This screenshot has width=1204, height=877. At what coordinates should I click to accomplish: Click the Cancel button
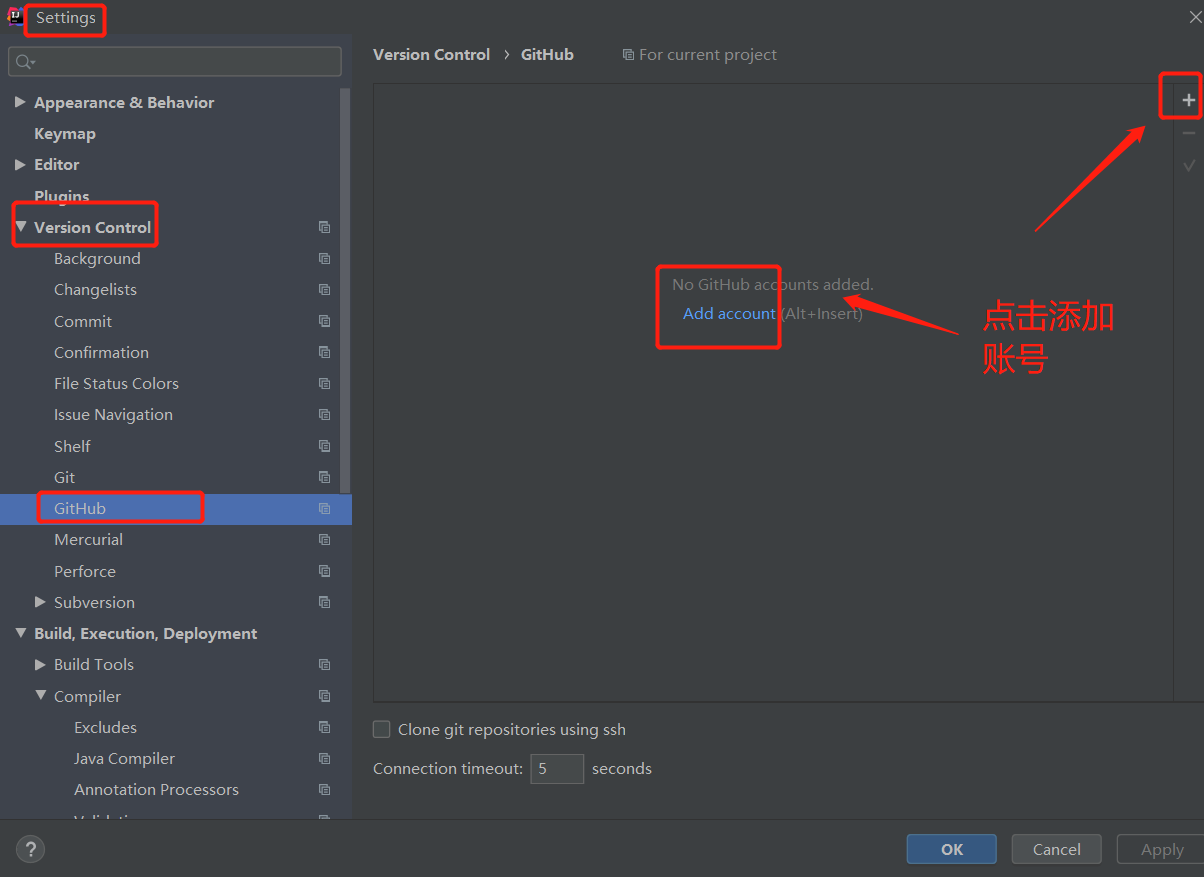pyautogui.click(x=1057, y=849)
